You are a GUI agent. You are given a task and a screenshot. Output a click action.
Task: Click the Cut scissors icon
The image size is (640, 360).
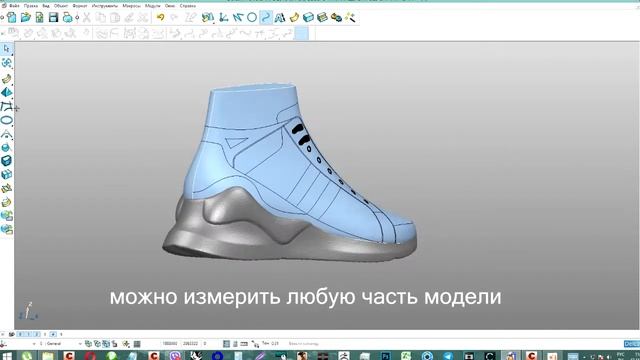(x=87, y=17)
